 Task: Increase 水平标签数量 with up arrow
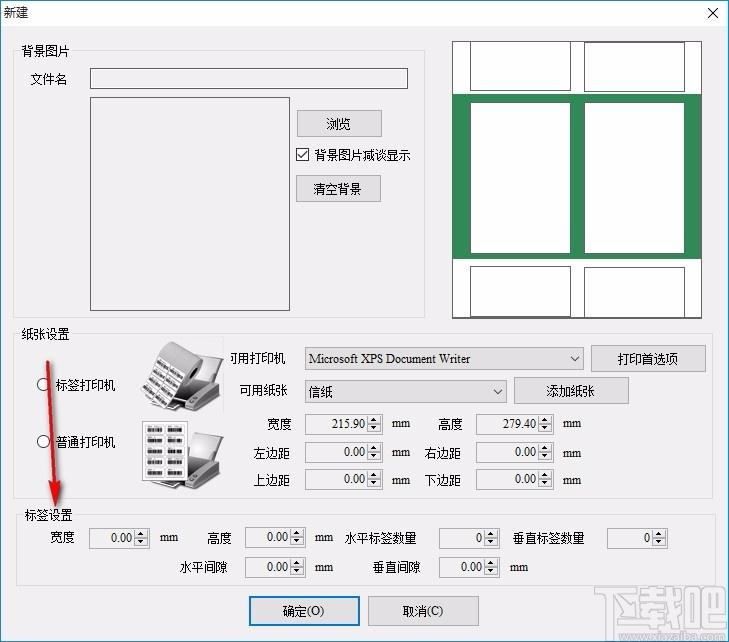point(491,534)
